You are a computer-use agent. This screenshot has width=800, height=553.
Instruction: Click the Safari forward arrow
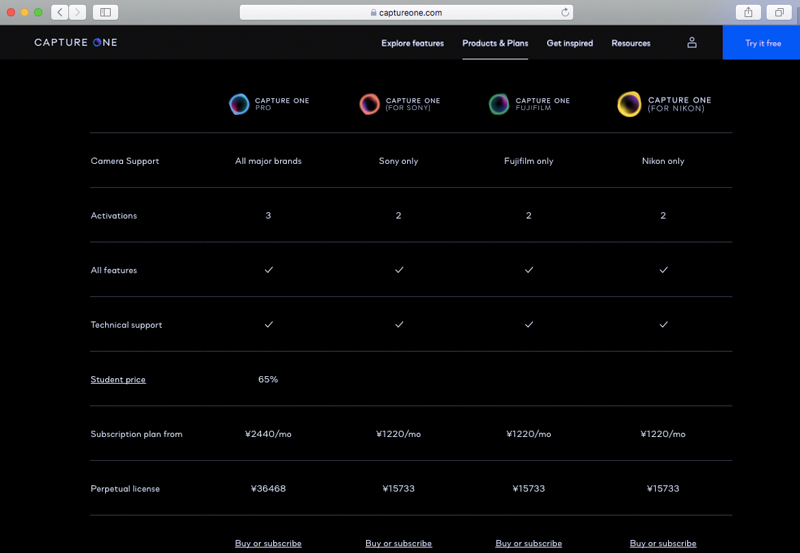click(77, 12)
